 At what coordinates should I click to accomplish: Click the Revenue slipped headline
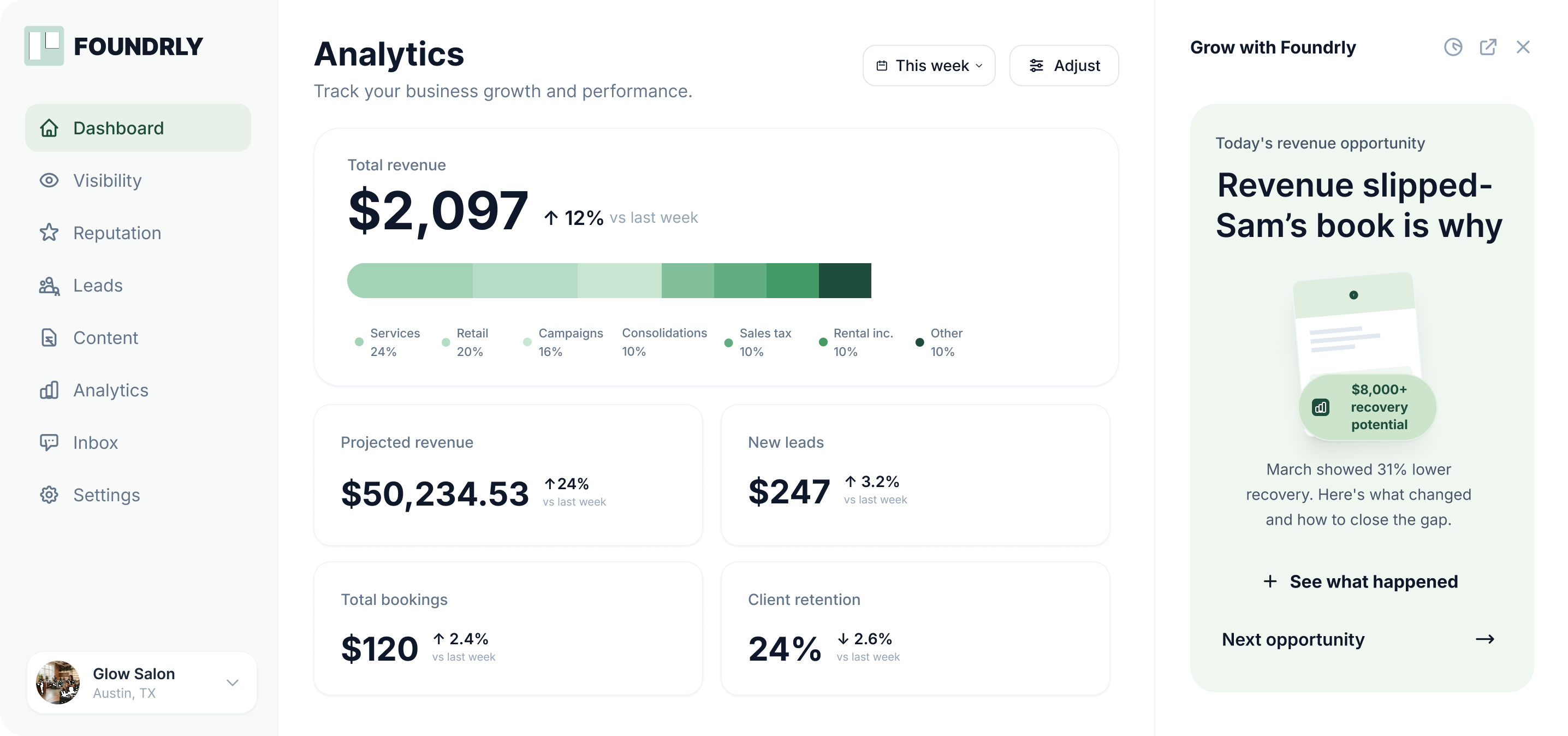point(1358,205)
